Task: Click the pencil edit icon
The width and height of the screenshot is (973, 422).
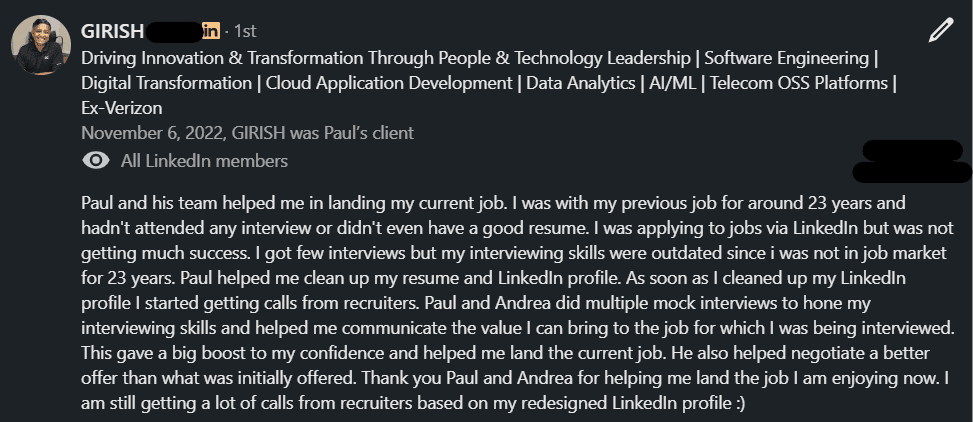Action: click(941, 30)
